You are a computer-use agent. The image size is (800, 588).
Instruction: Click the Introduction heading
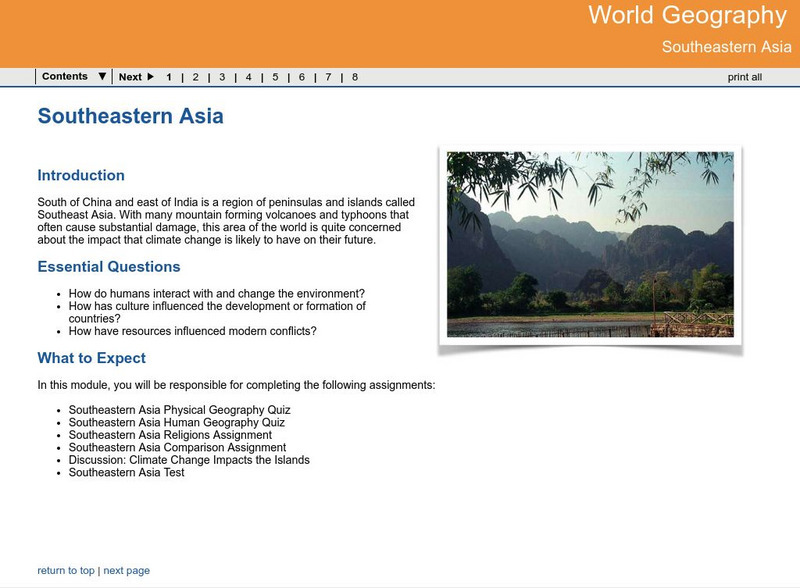(x=81, y=175)
